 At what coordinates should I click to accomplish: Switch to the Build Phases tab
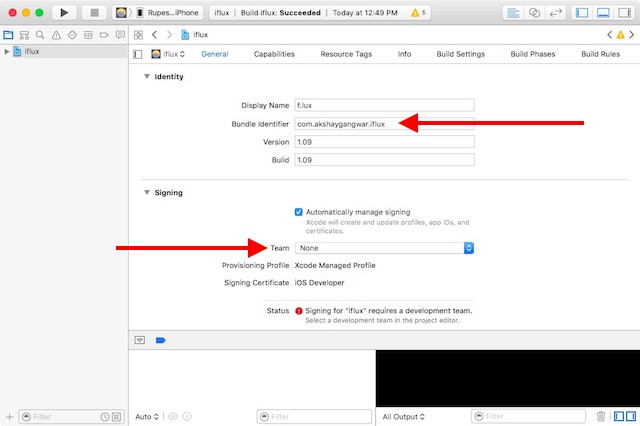pyautogui.click(x=533, y=54)
